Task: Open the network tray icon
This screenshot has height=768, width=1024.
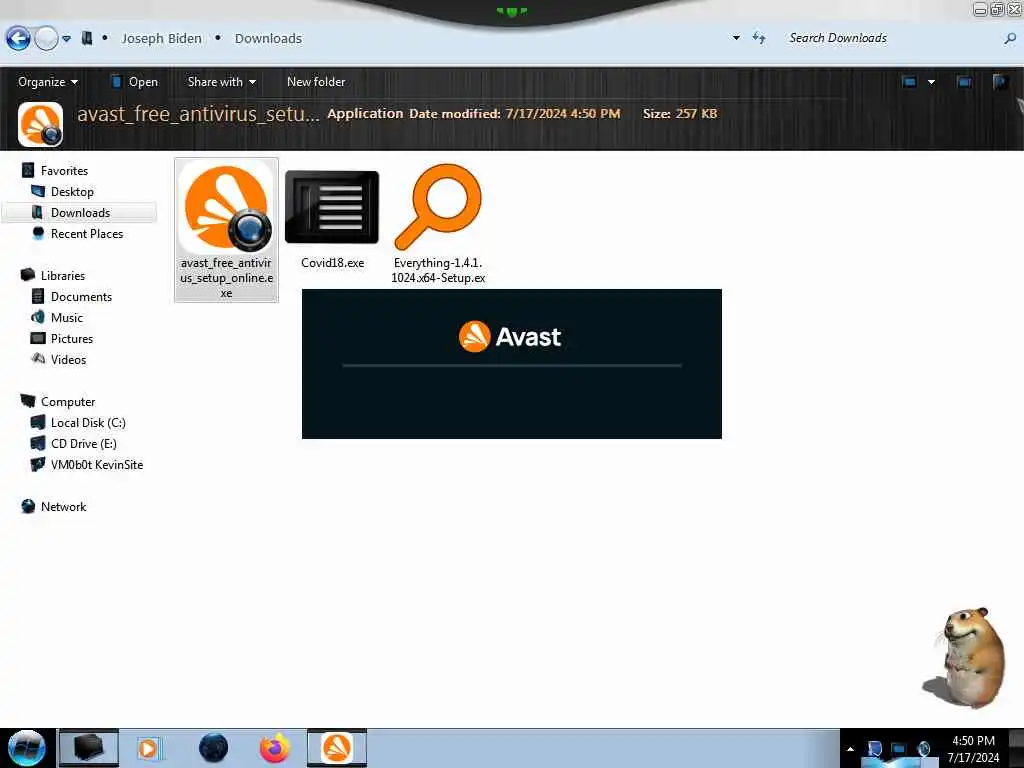Action: point(899,749)
